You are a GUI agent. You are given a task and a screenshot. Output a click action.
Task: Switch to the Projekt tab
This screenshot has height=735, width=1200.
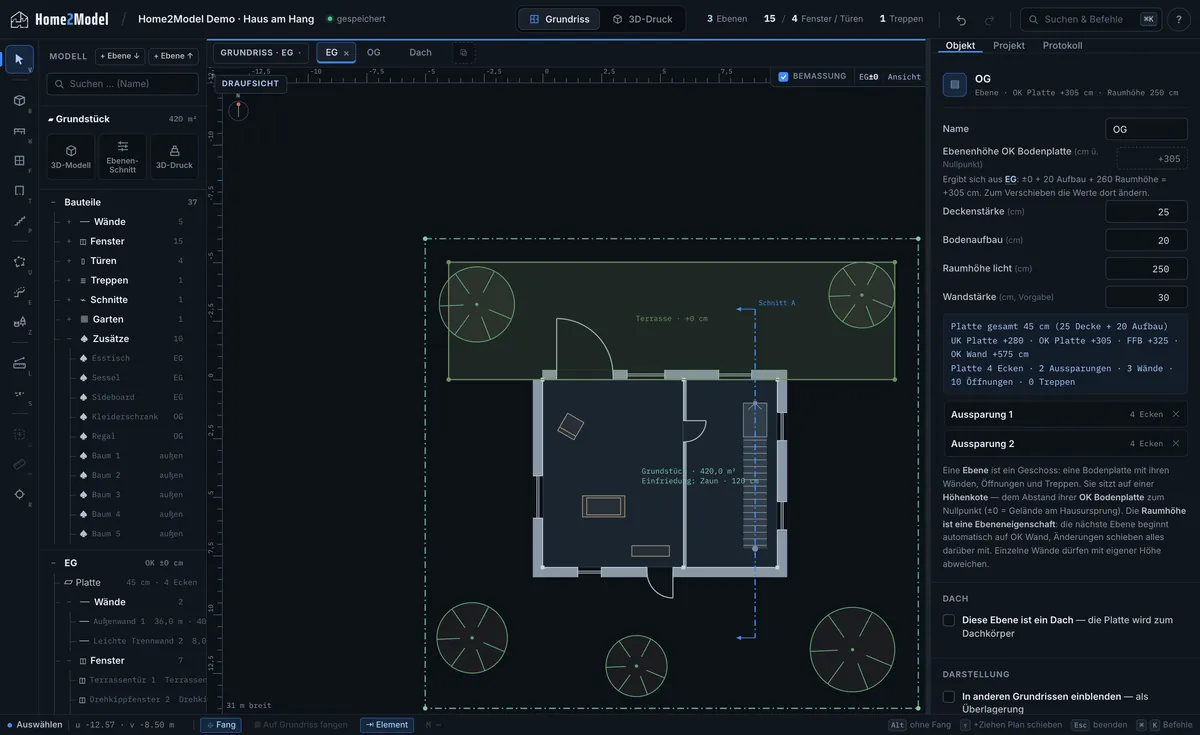click(x=1009, y=46)
